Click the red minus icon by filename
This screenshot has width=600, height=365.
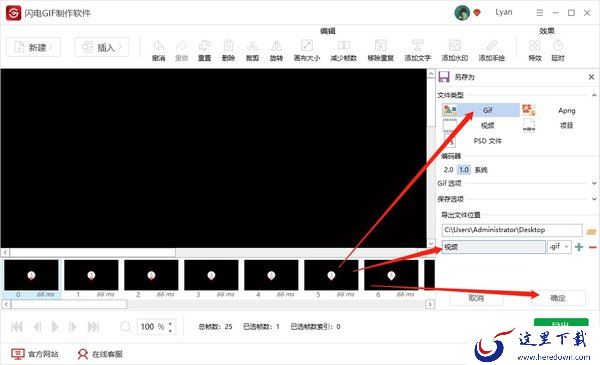[593, 247]
